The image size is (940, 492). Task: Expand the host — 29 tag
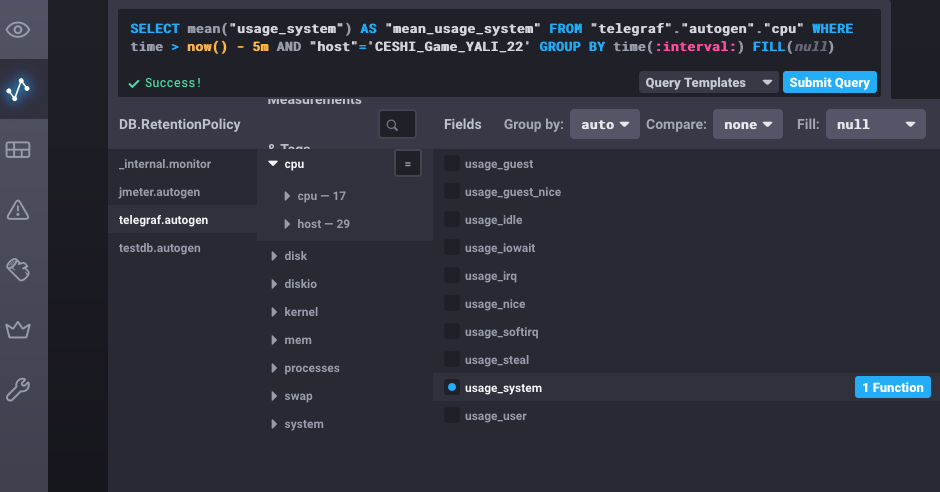point(287,224)
